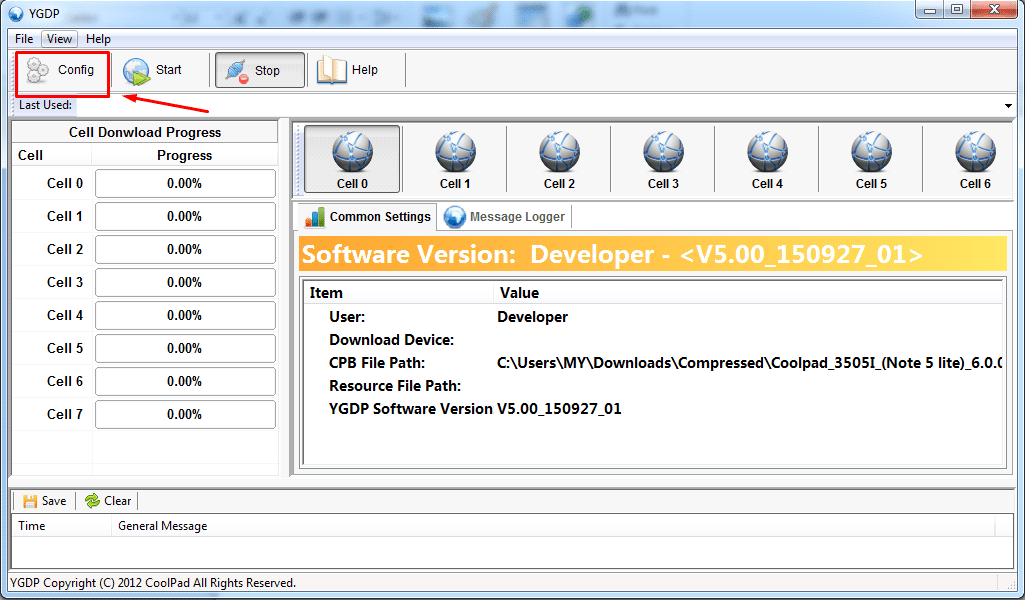The width and height of the screenshot is (1025, 600).
Task: Click Cell 7 progress bar
Action: pos(185,414)
